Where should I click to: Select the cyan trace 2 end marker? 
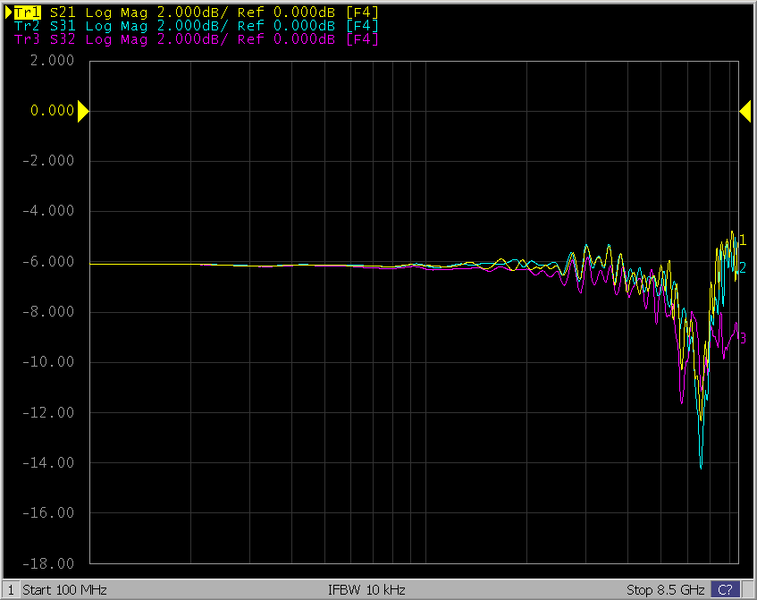pyautogui.click(x=742, y=267)
